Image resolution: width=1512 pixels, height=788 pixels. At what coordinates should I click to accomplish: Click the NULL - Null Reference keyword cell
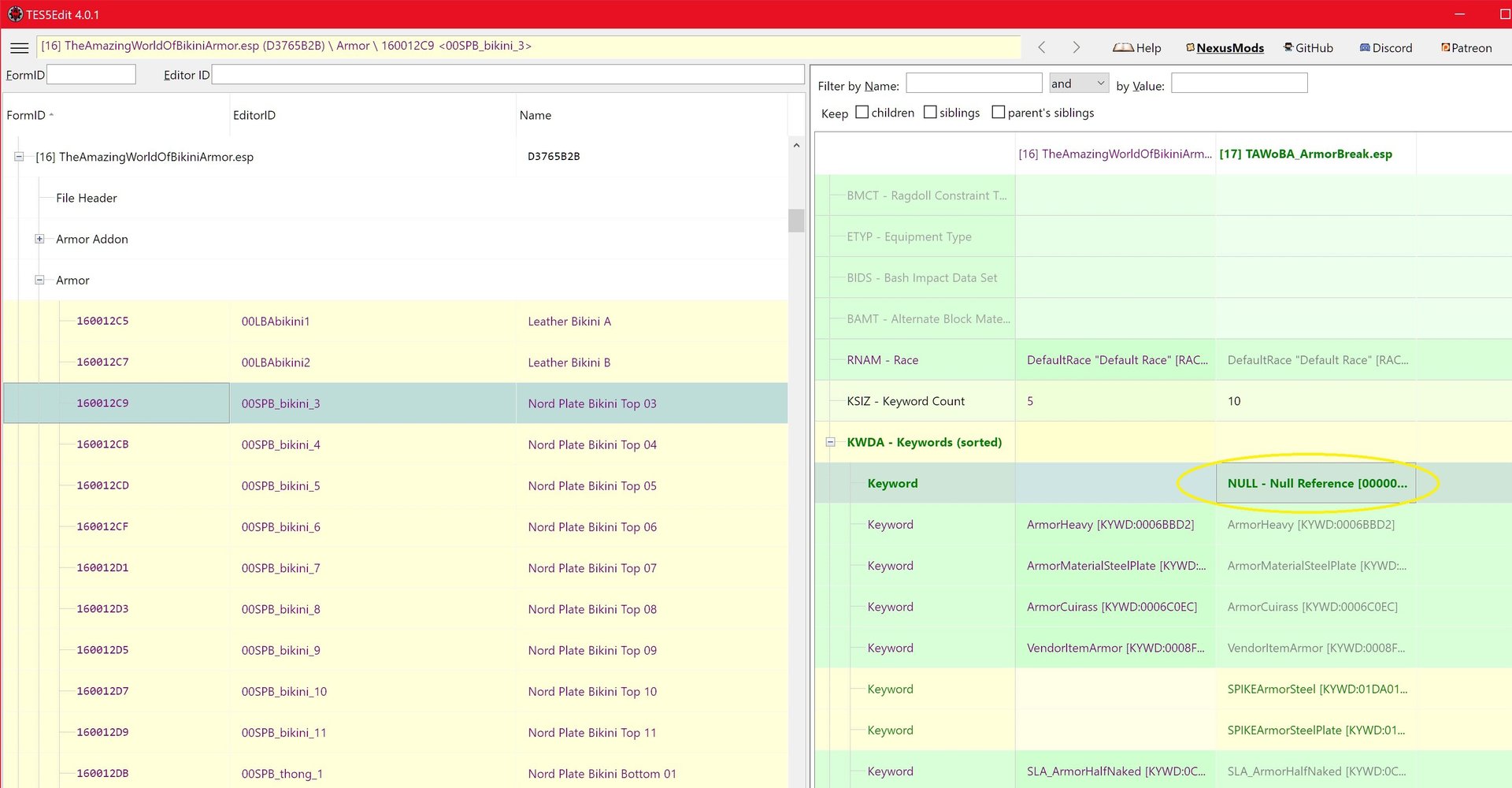(1316, 483)
